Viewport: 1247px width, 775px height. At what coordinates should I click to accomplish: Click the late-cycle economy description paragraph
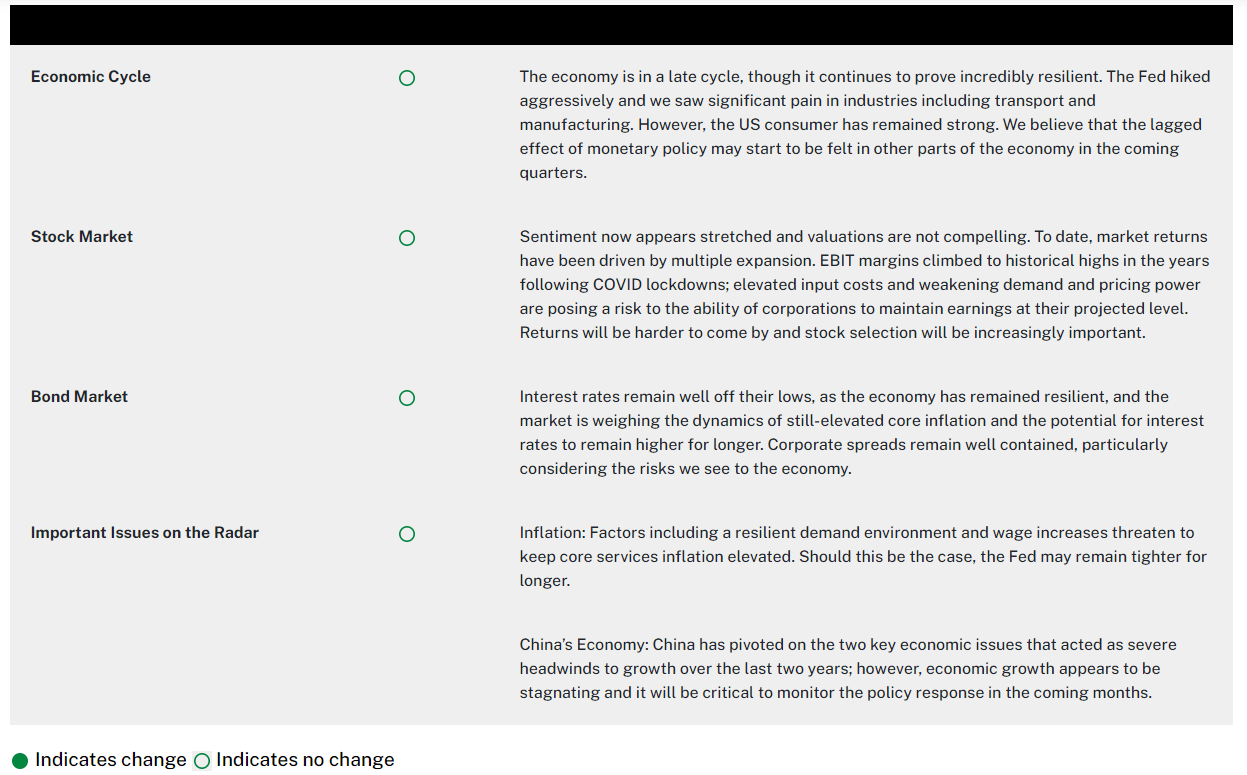click(865, 124)
